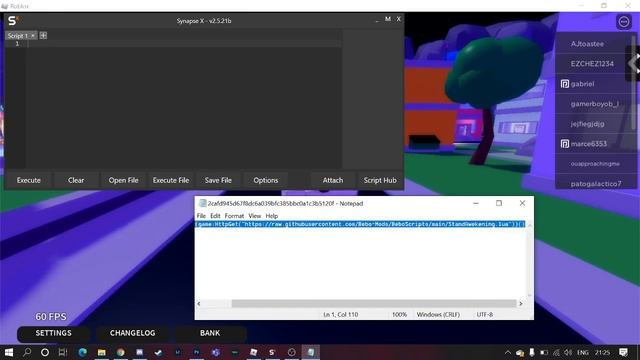Click Notepad horizontal scrollbar thumb
Screen dimensions: 640x360
(373, 304)
